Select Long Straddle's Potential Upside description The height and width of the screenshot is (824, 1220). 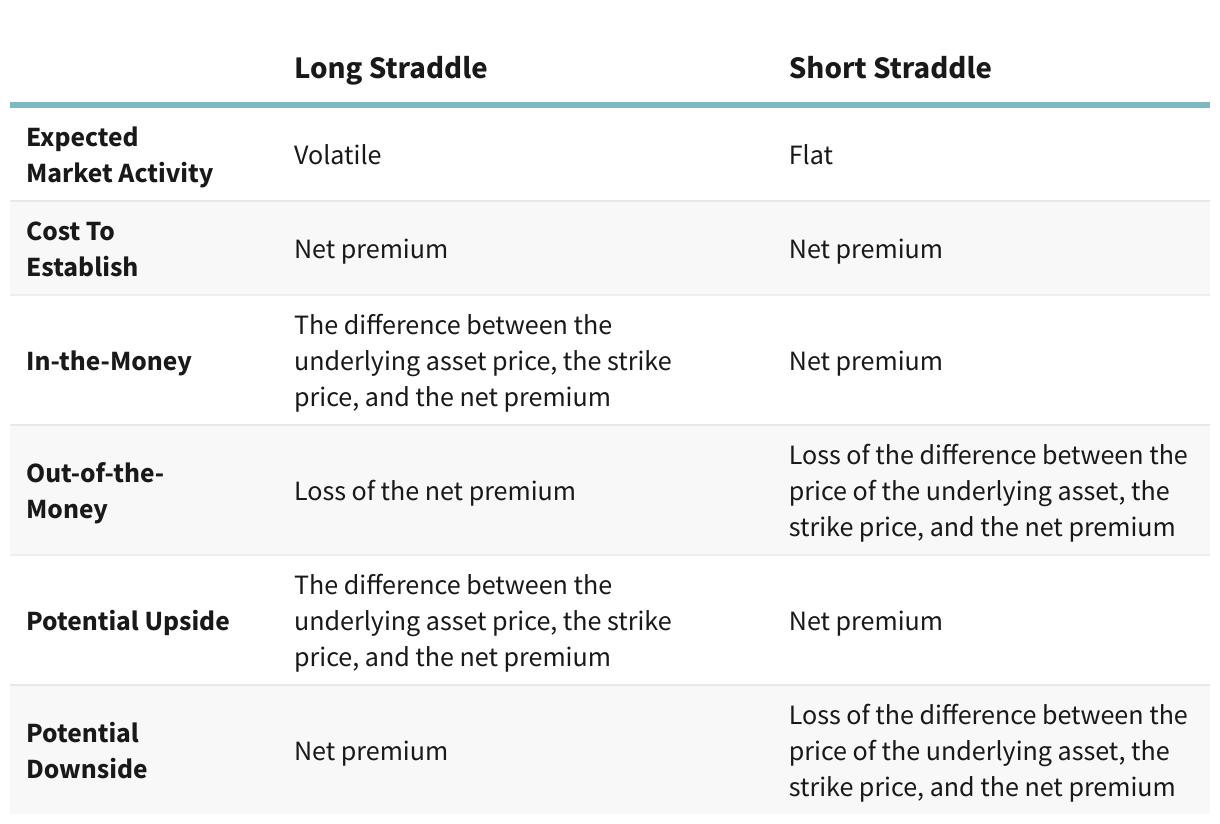(482, 621)
